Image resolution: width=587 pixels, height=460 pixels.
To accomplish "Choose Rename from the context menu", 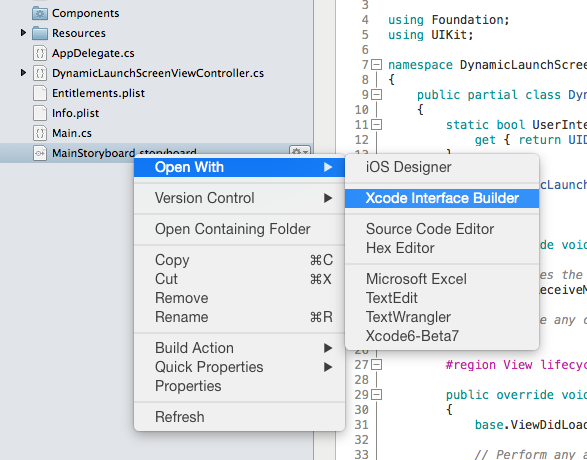I will point(239,317).
